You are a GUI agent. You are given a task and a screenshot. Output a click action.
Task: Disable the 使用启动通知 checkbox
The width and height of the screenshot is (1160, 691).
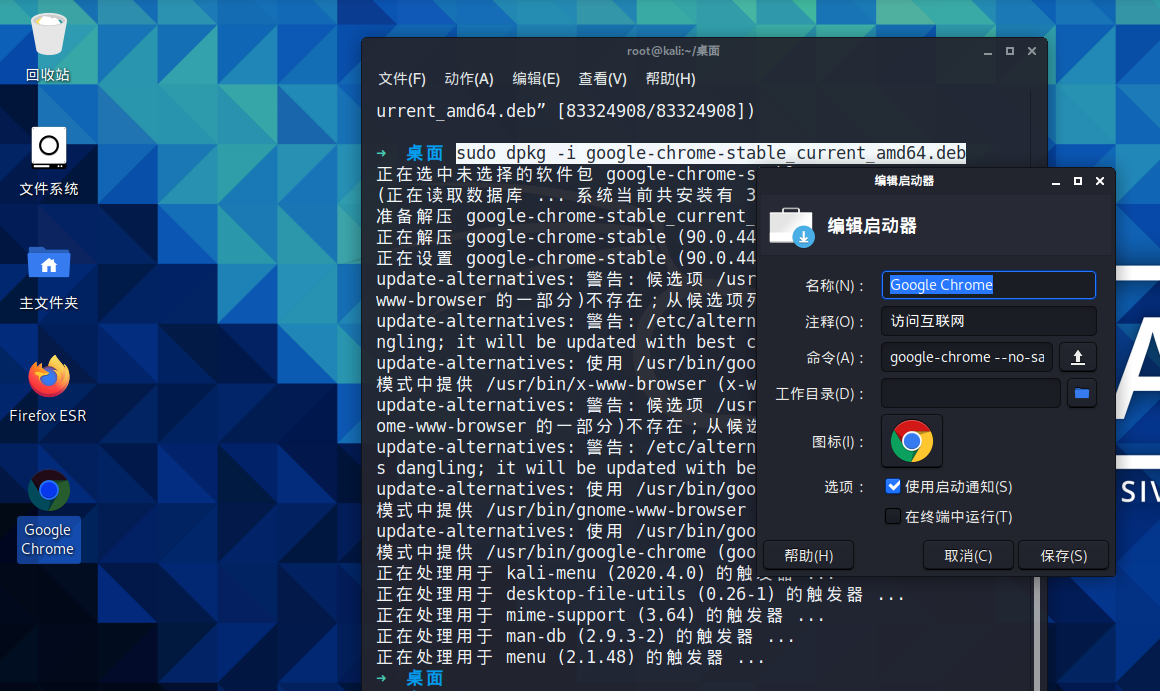point(893,486)
